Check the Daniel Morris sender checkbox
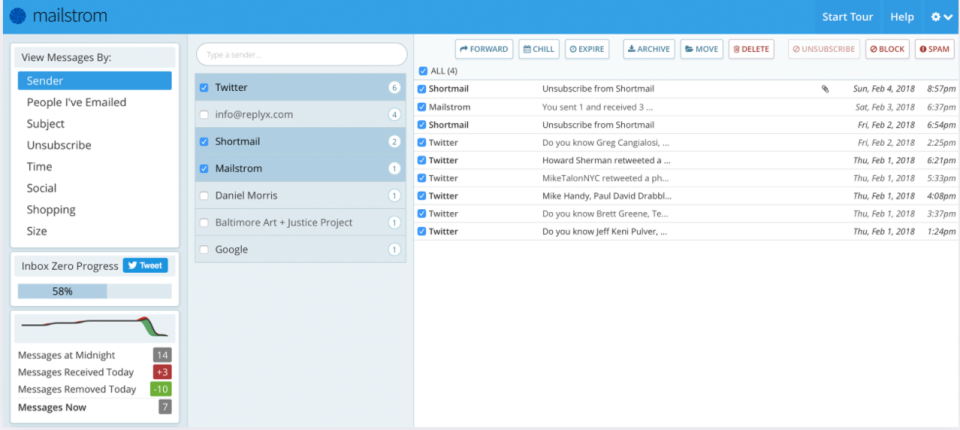 click(204, 195)
